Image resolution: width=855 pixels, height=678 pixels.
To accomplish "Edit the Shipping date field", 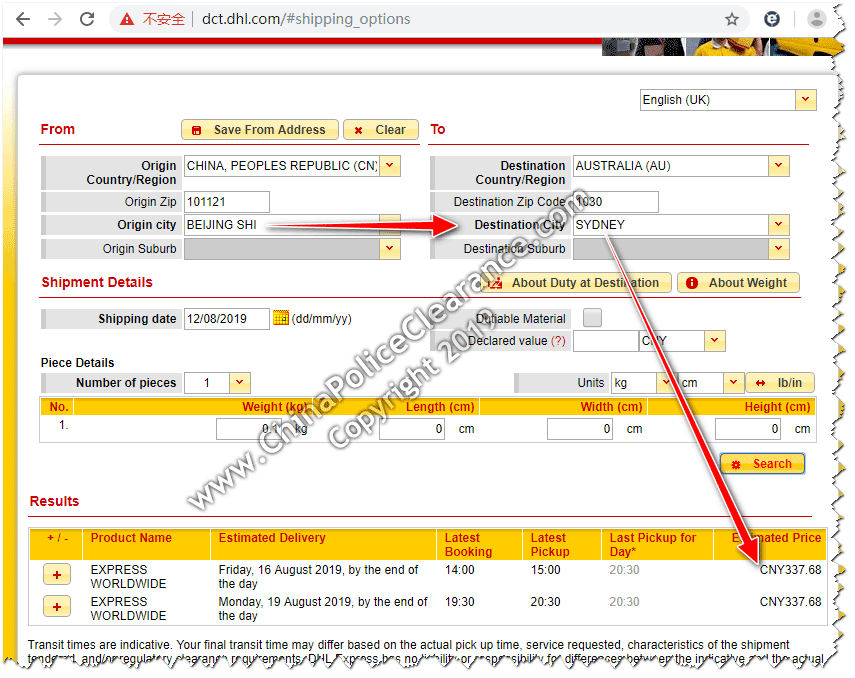I will [x=227, y=319].
